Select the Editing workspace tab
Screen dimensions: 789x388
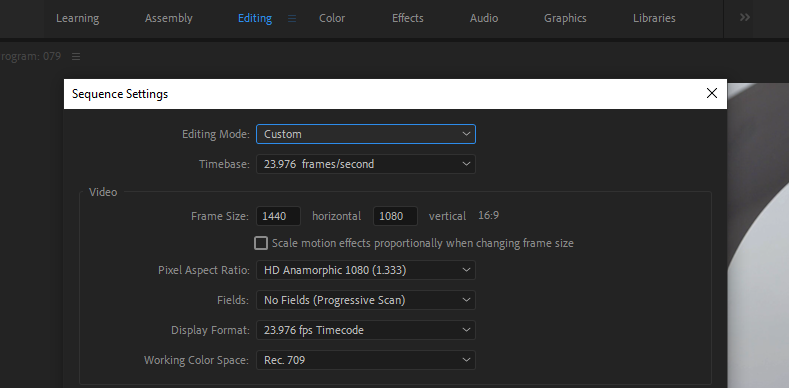click(x=255, y=18)
